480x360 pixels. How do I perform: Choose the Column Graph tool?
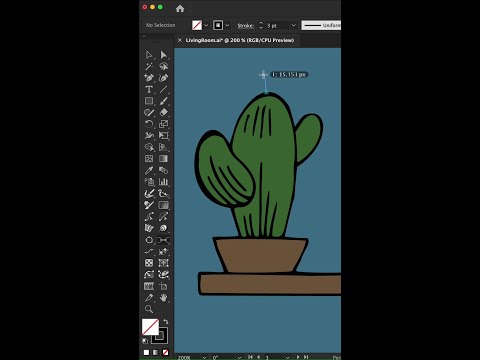(x=163, y=182)
